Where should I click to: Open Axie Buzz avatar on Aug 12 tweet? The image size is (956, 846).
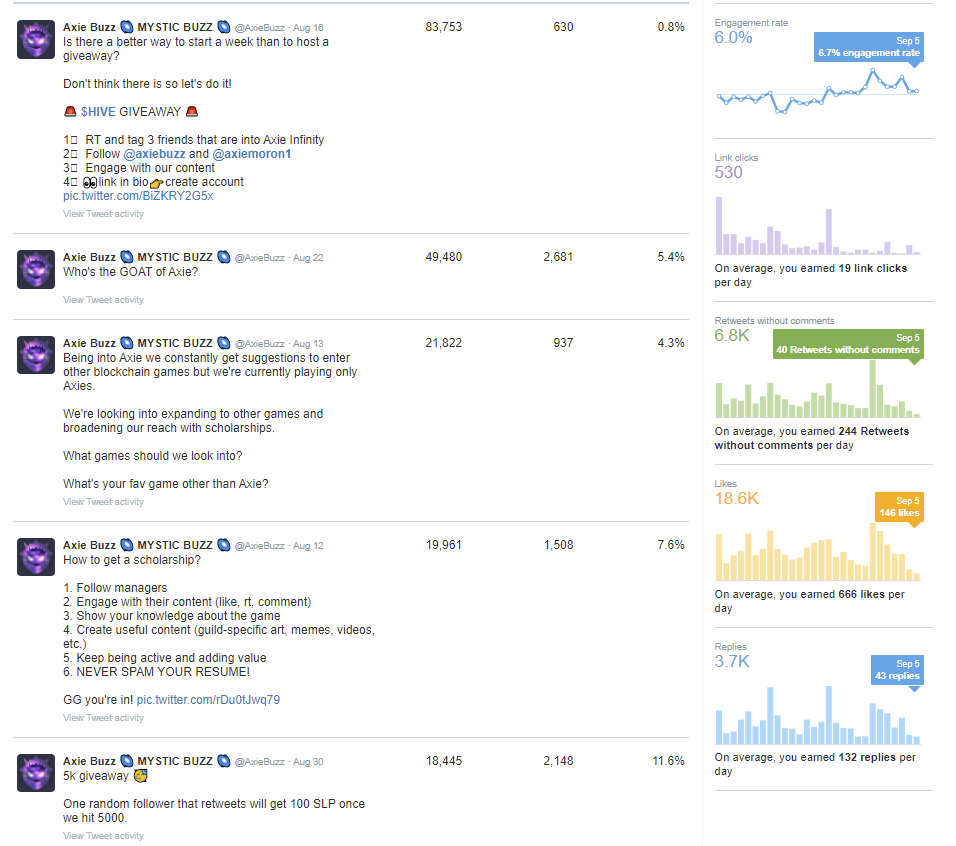[36, 557]
